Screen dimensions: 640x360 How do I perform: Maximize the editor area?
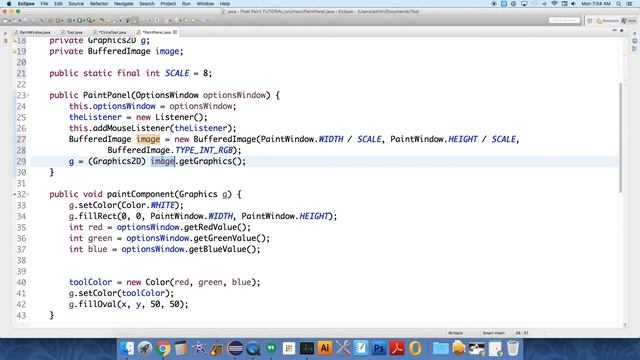tap(622, 31)
